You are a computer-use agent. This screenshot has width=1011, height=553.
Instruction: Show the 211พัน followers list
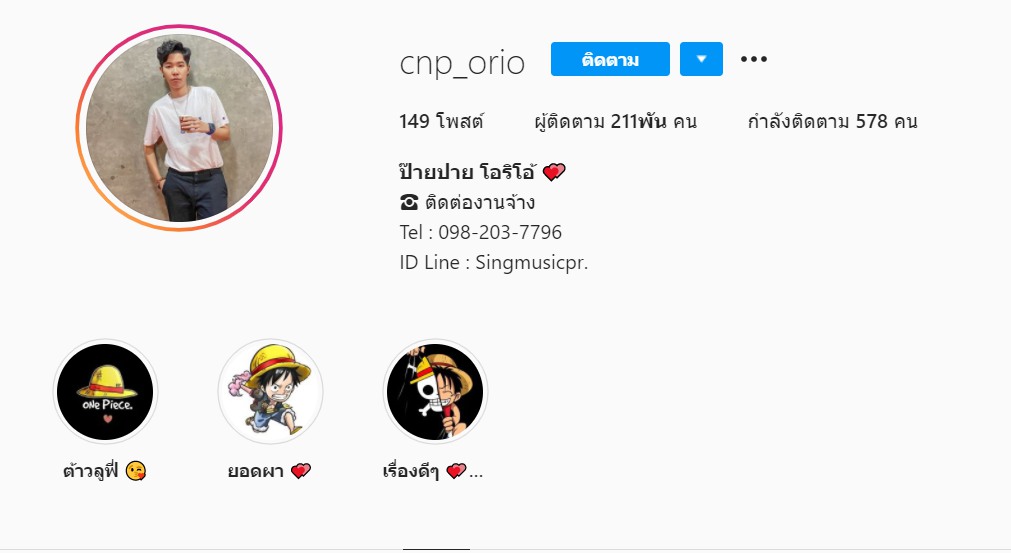(616, 121)
